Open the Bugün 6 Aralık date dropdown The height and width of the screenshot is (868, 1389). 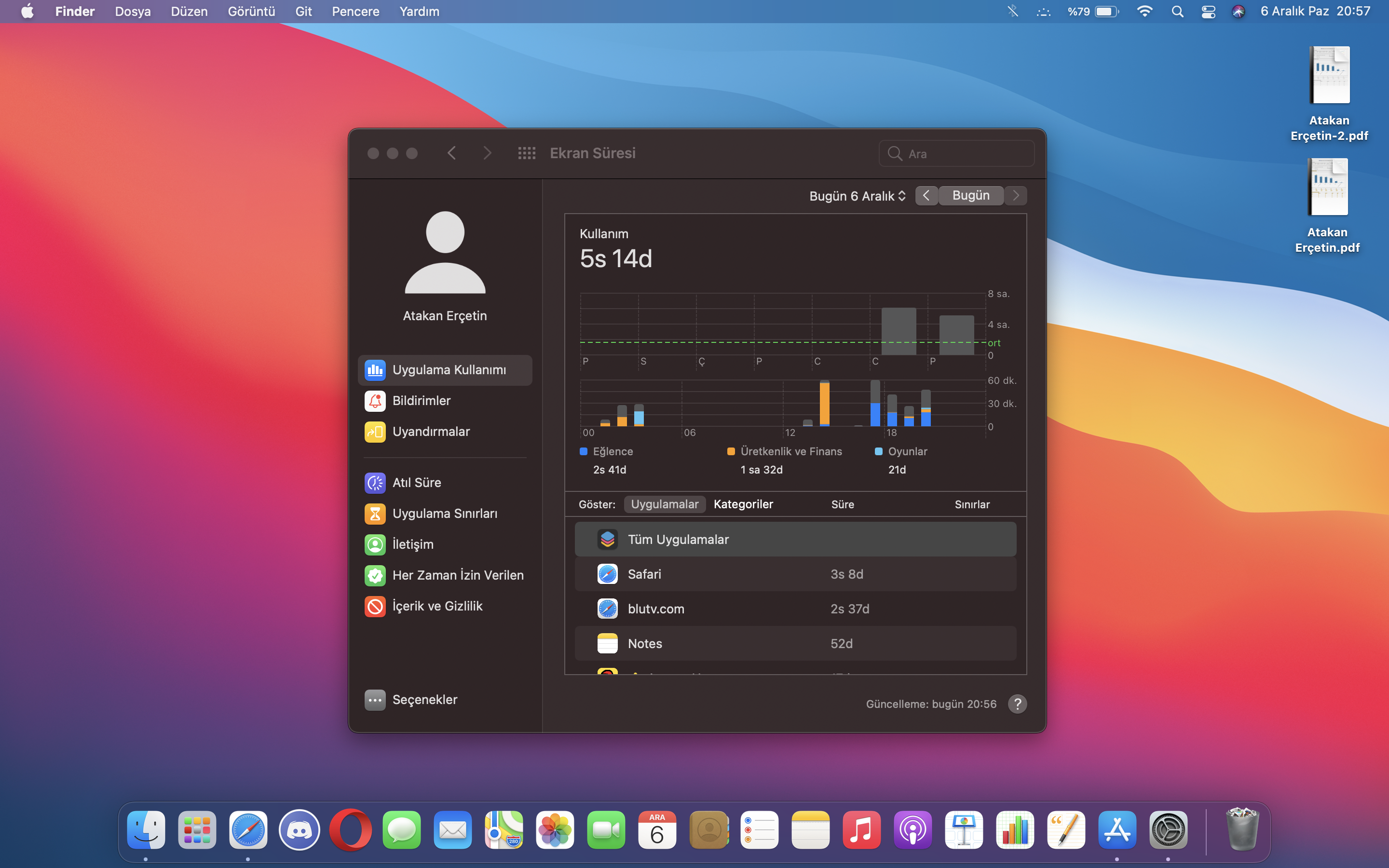coord(858,196)
